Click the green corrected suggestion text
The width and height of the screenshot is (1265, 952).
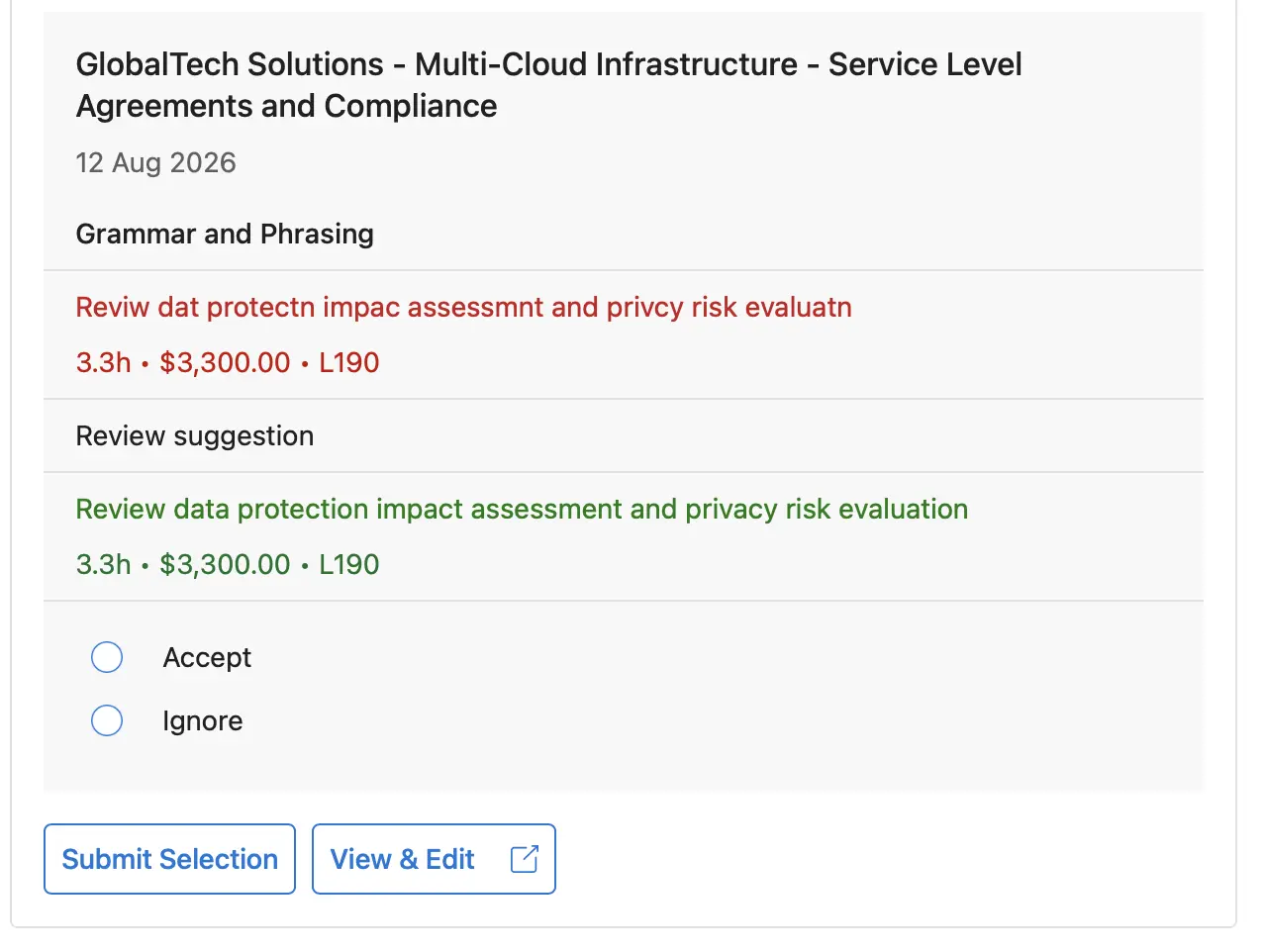522,509
